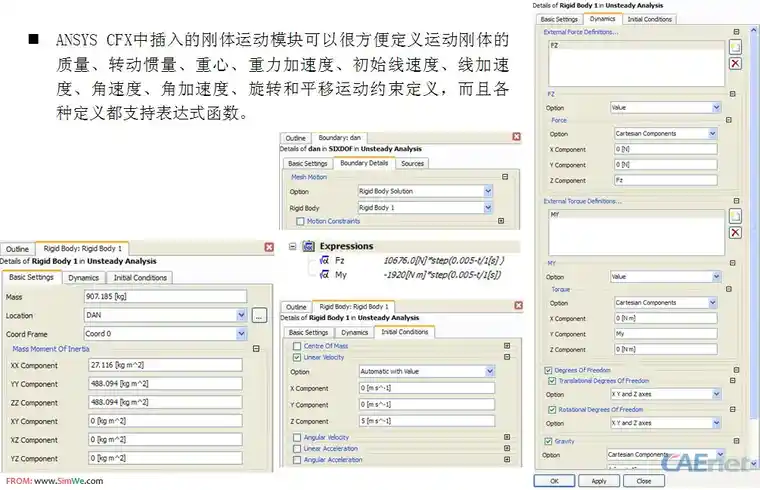Close Rigid Body Initial Conditions panel
Image resolution: width=760 pixels, height=490 pixels.
tap(518, 305)
